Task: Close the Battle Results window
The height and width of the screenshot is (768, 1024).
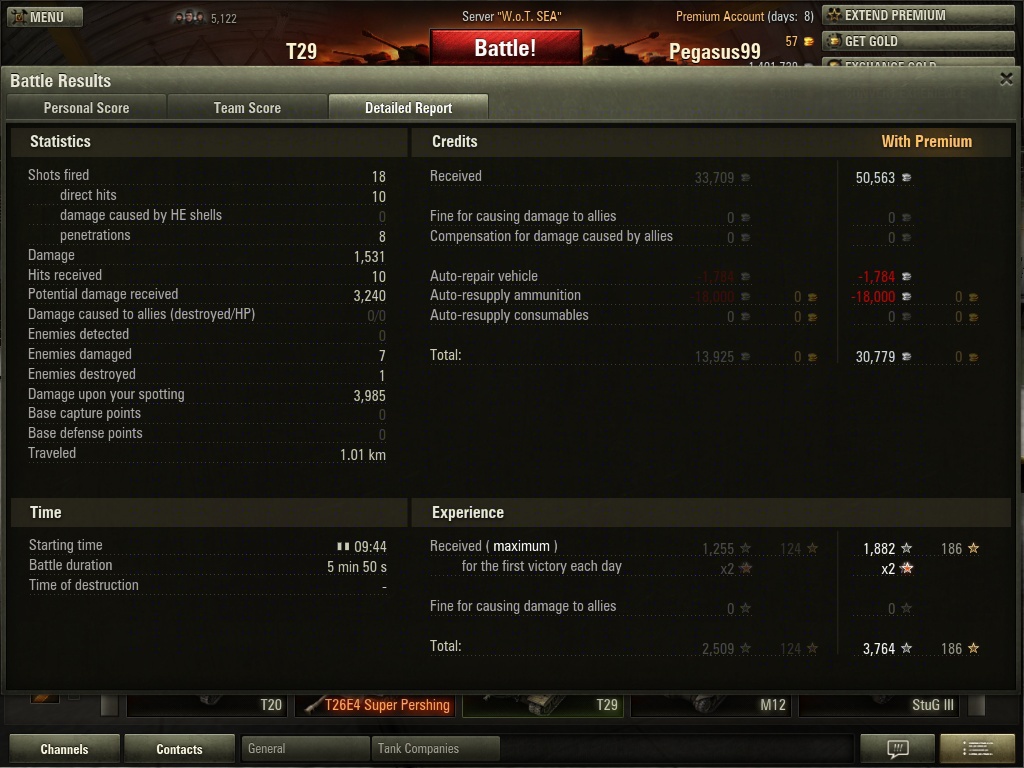Action: coord(1006,79)
